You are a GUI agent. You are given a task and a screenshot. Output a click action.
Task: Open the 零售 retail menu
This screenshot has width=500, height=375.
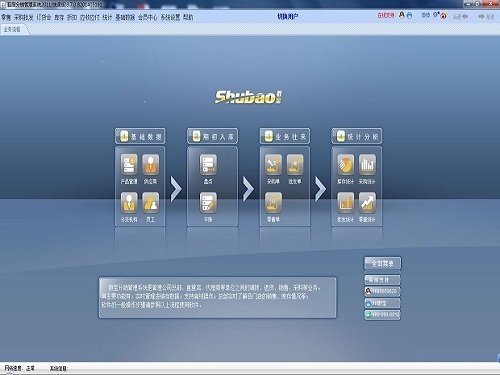click(6, 17)
